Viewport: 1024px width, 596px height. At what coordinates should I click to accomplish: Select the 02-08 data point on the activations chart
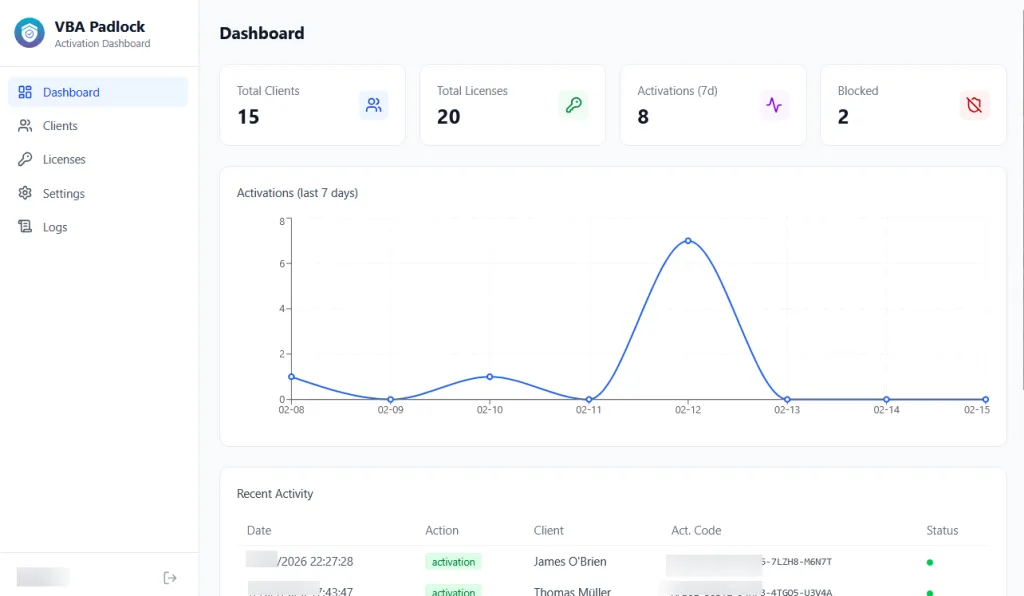(x=291, y=377)
